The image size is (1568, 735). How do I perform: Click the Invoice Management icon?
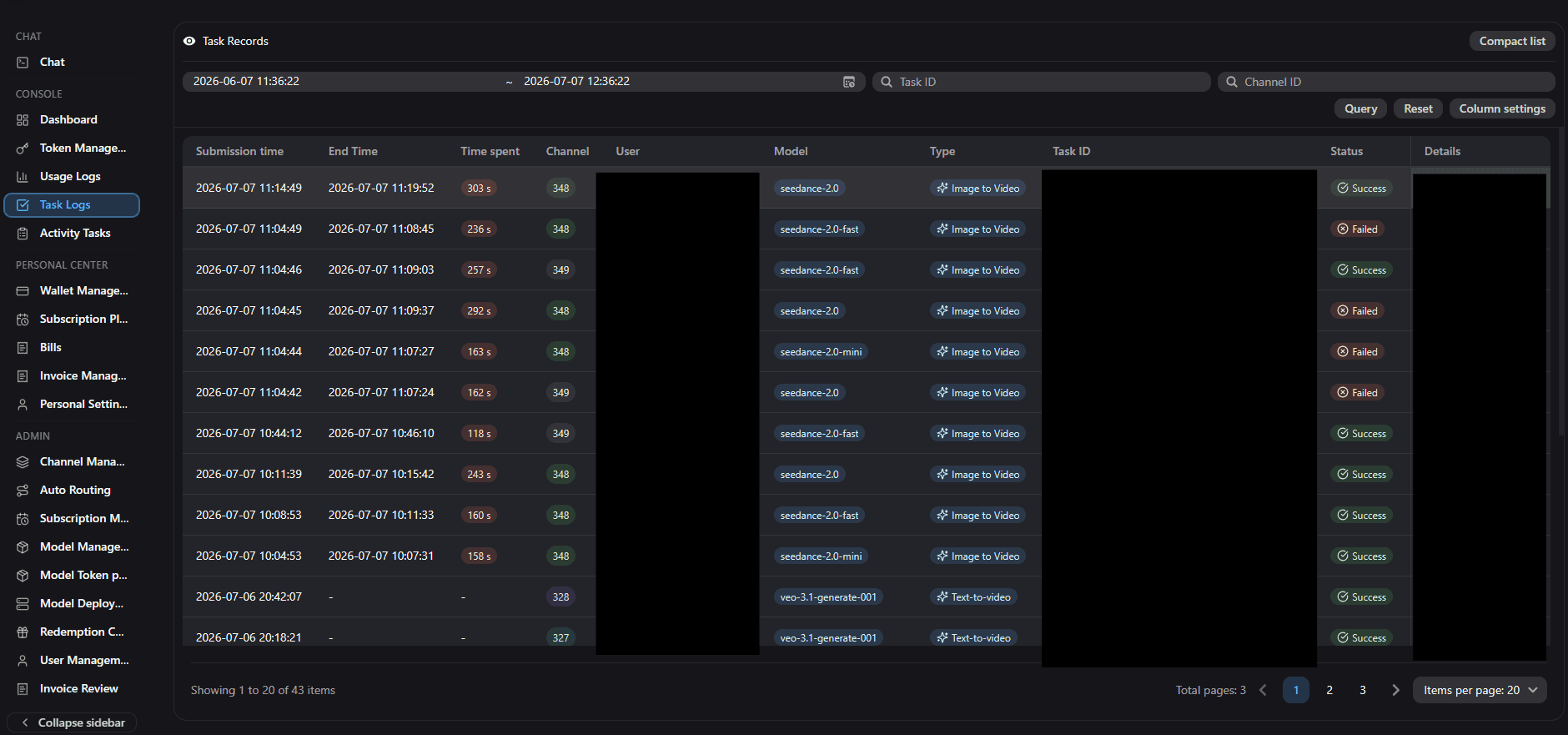[23, 376]
